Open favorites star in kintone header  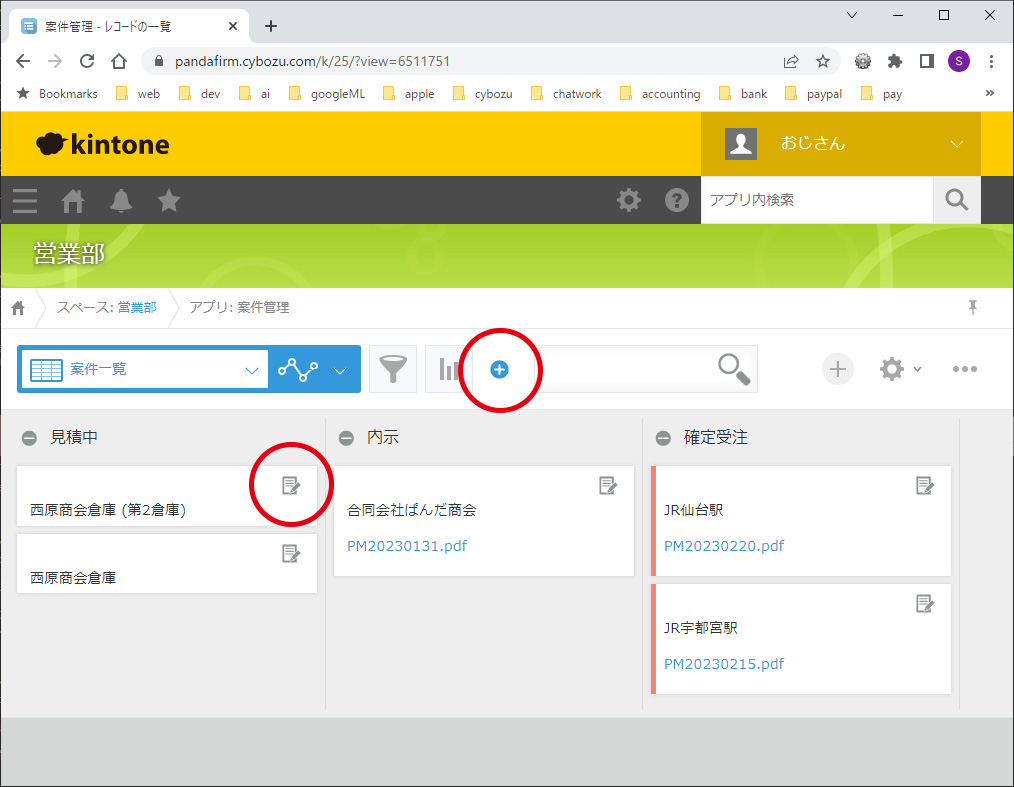tap(169, 201)
